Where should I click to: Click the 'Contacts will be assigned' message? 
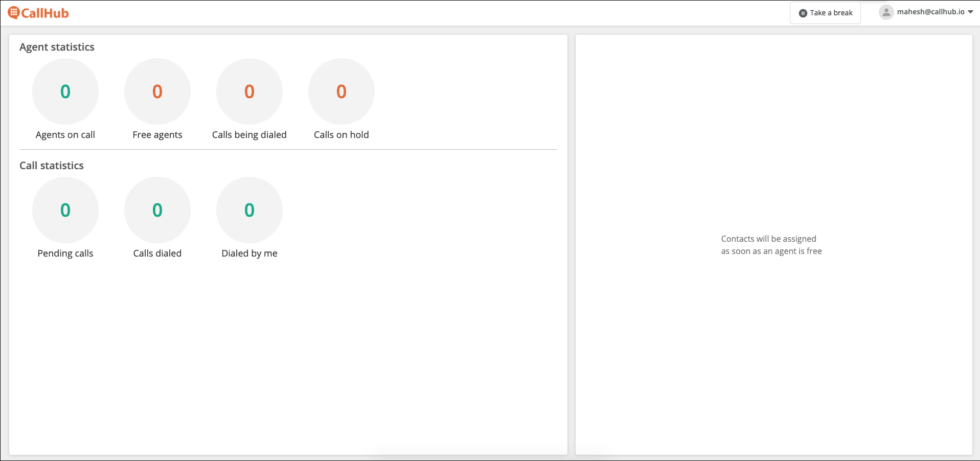771,245
